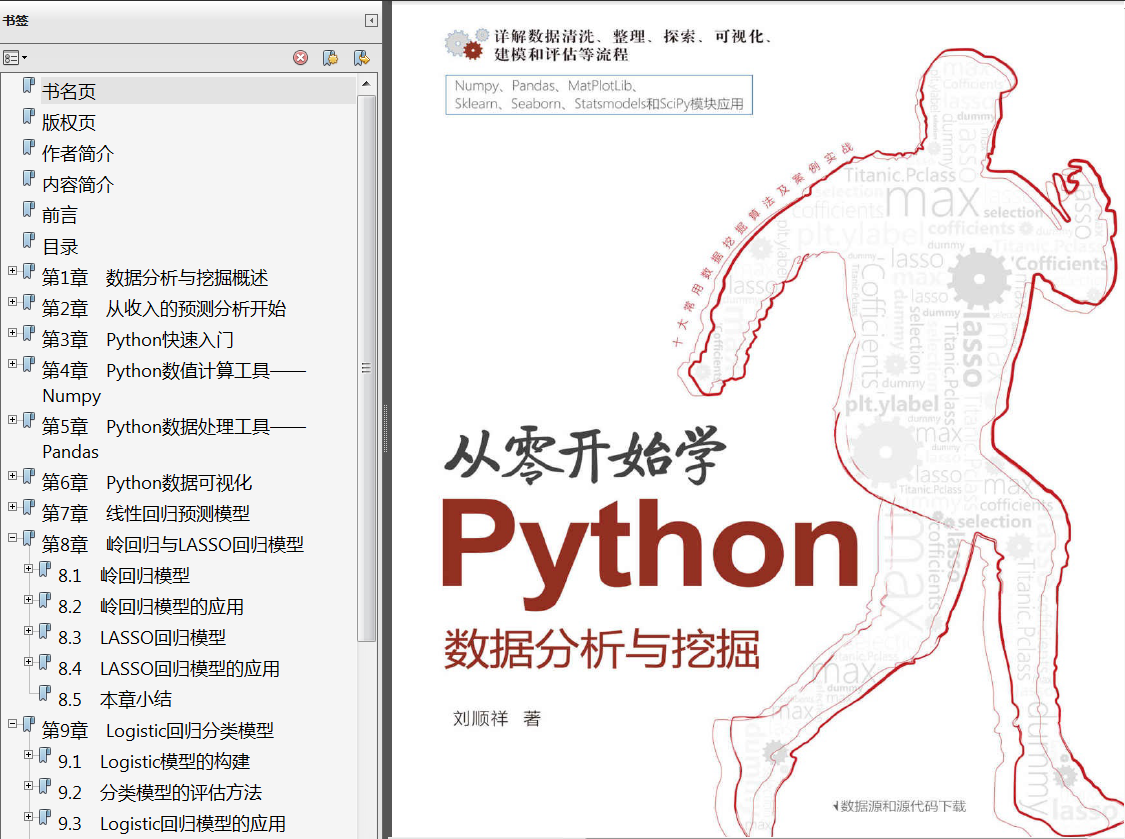This screenshot has height=839, width=1125.
Task: Open the 版权页 page via bookmark
Action: pyautogui.click(x=66, y=121)
